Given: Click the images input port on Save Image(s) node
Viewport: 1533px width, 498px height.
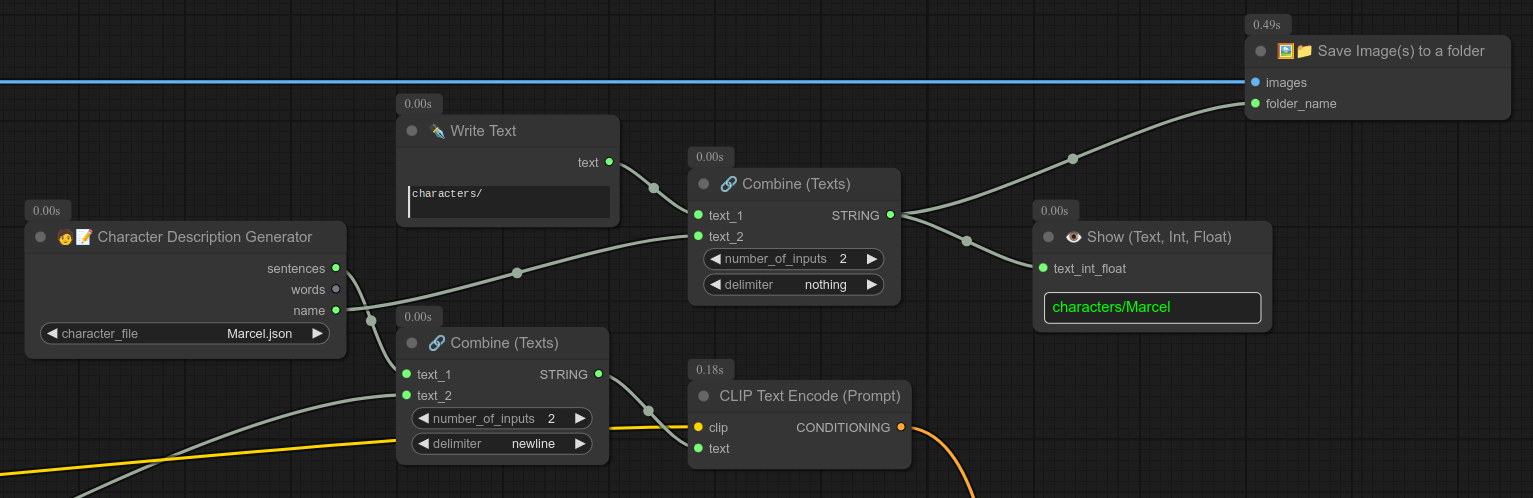Looking at the screenshot, I should (1255, 82).
